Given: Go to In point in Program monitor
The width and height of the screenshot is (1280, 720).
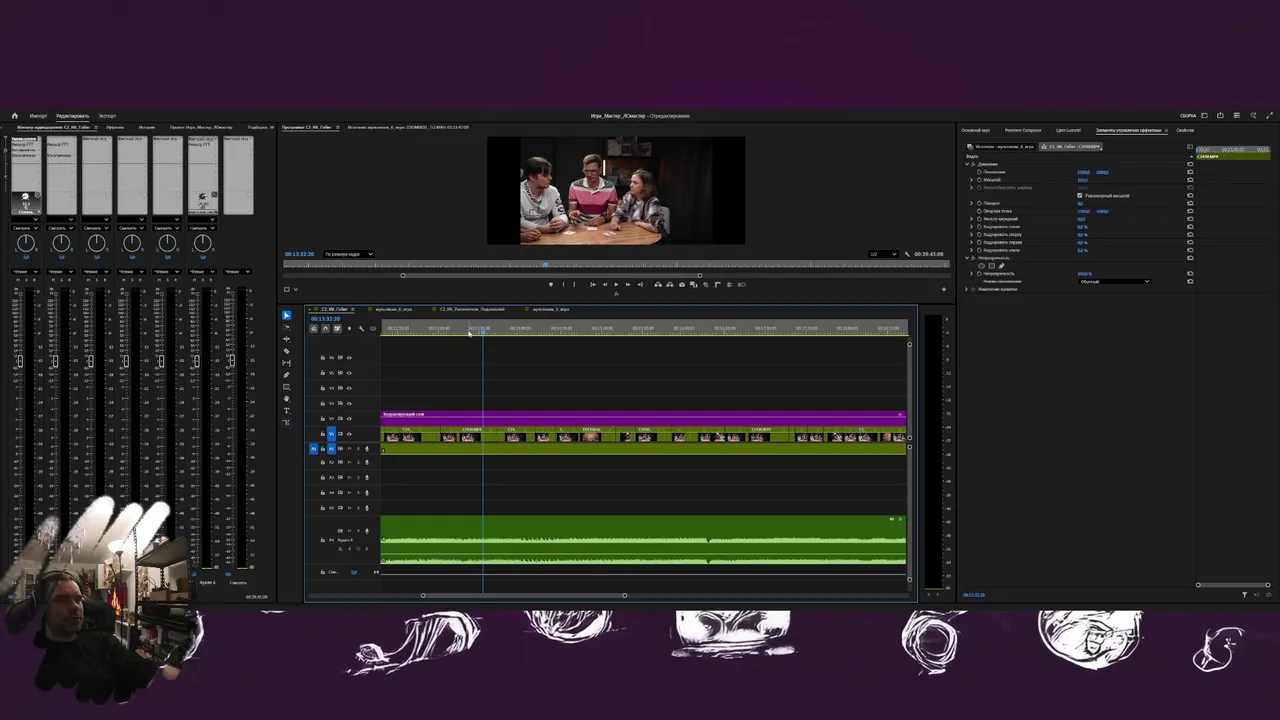Looking at the screenshot, I should tap(593, 284).
